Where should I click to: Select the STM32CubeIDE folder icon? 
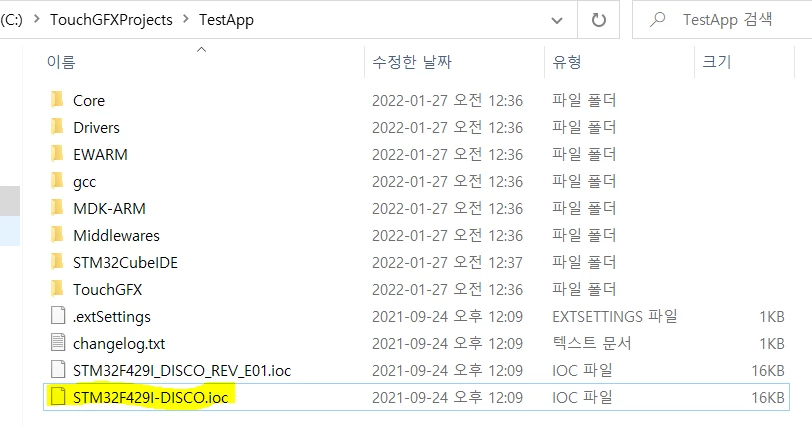point(57,261)
